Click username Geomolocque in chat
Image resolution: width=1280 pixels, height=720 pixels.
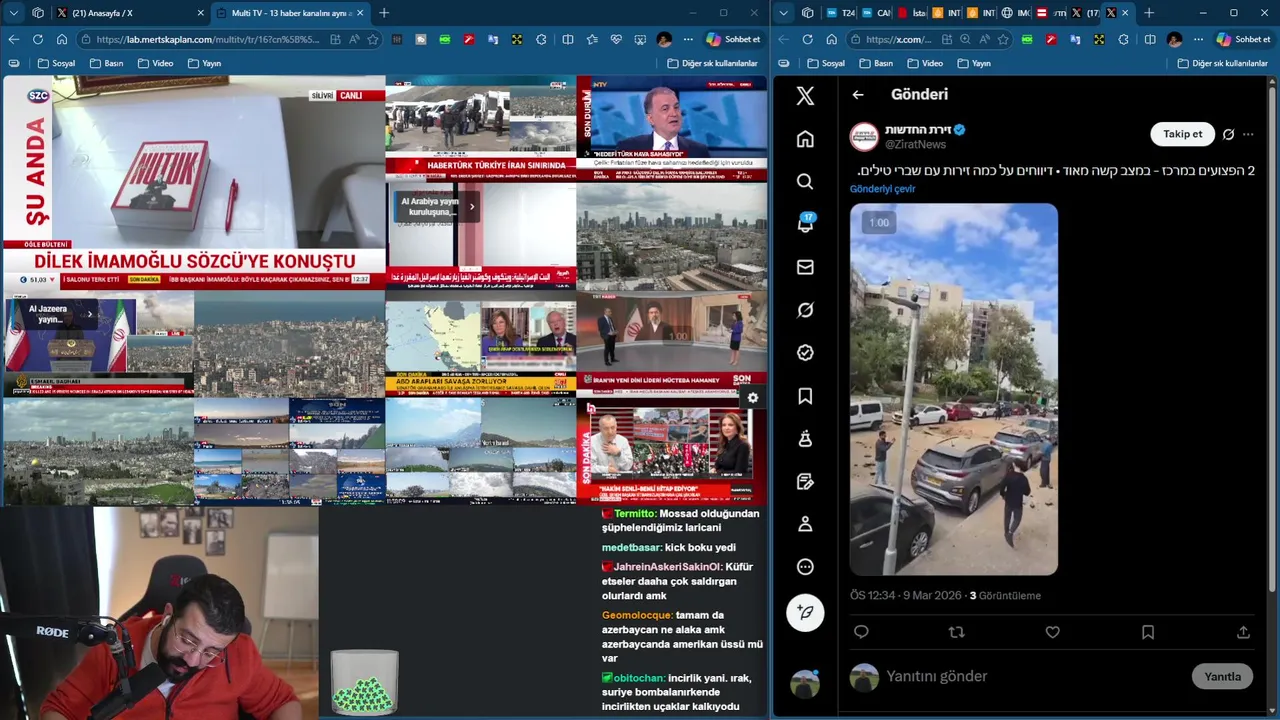(x=637, y=615)
